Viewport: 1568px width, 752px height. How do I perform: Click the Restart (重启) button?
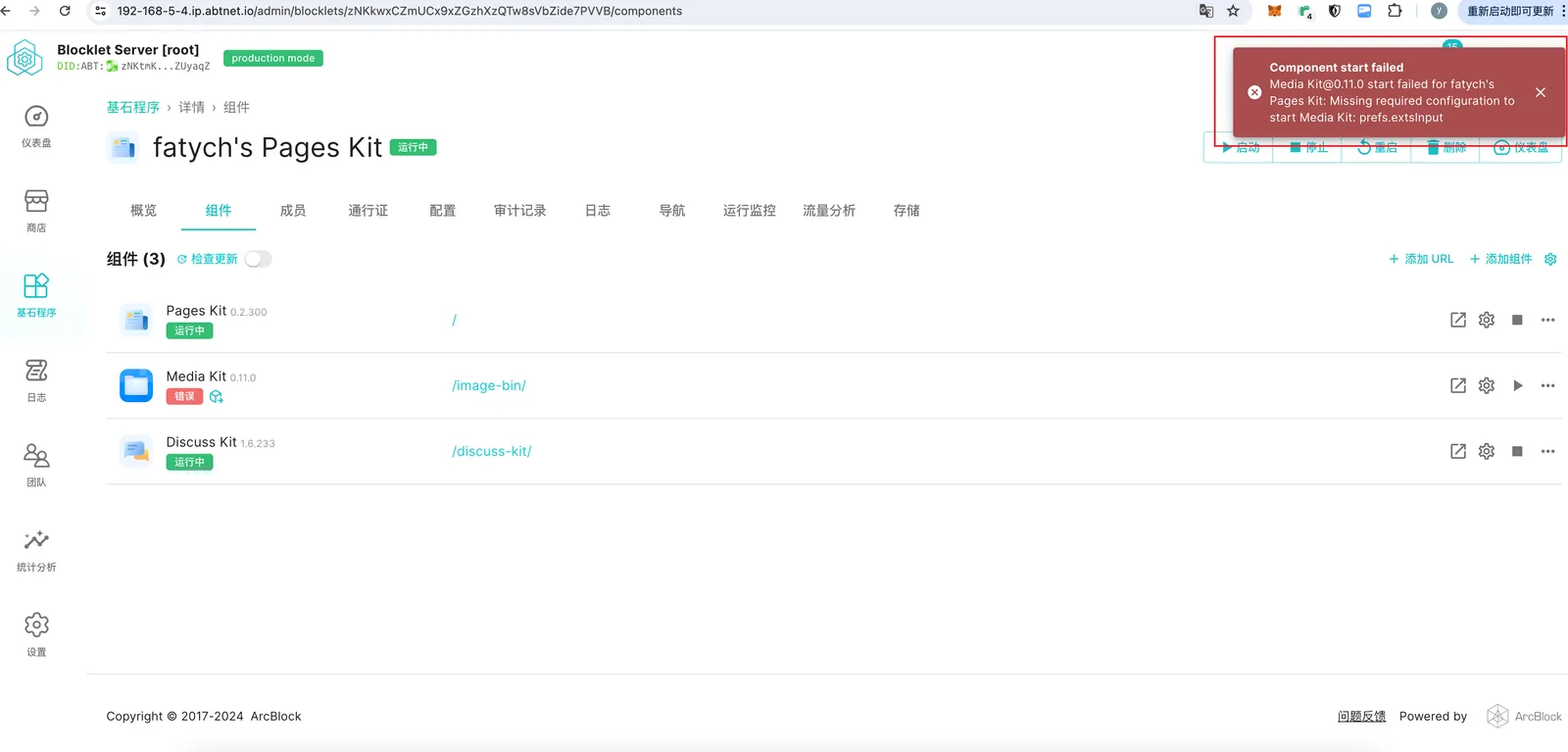1377,147
